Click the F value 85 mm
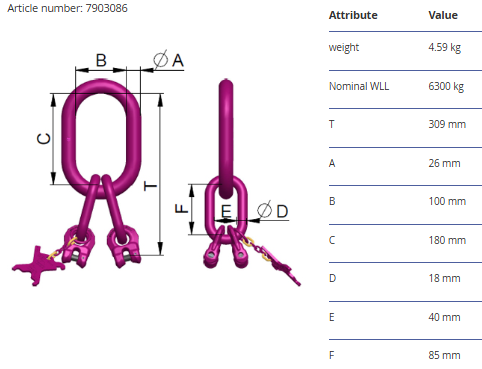 tap(444, 355)
